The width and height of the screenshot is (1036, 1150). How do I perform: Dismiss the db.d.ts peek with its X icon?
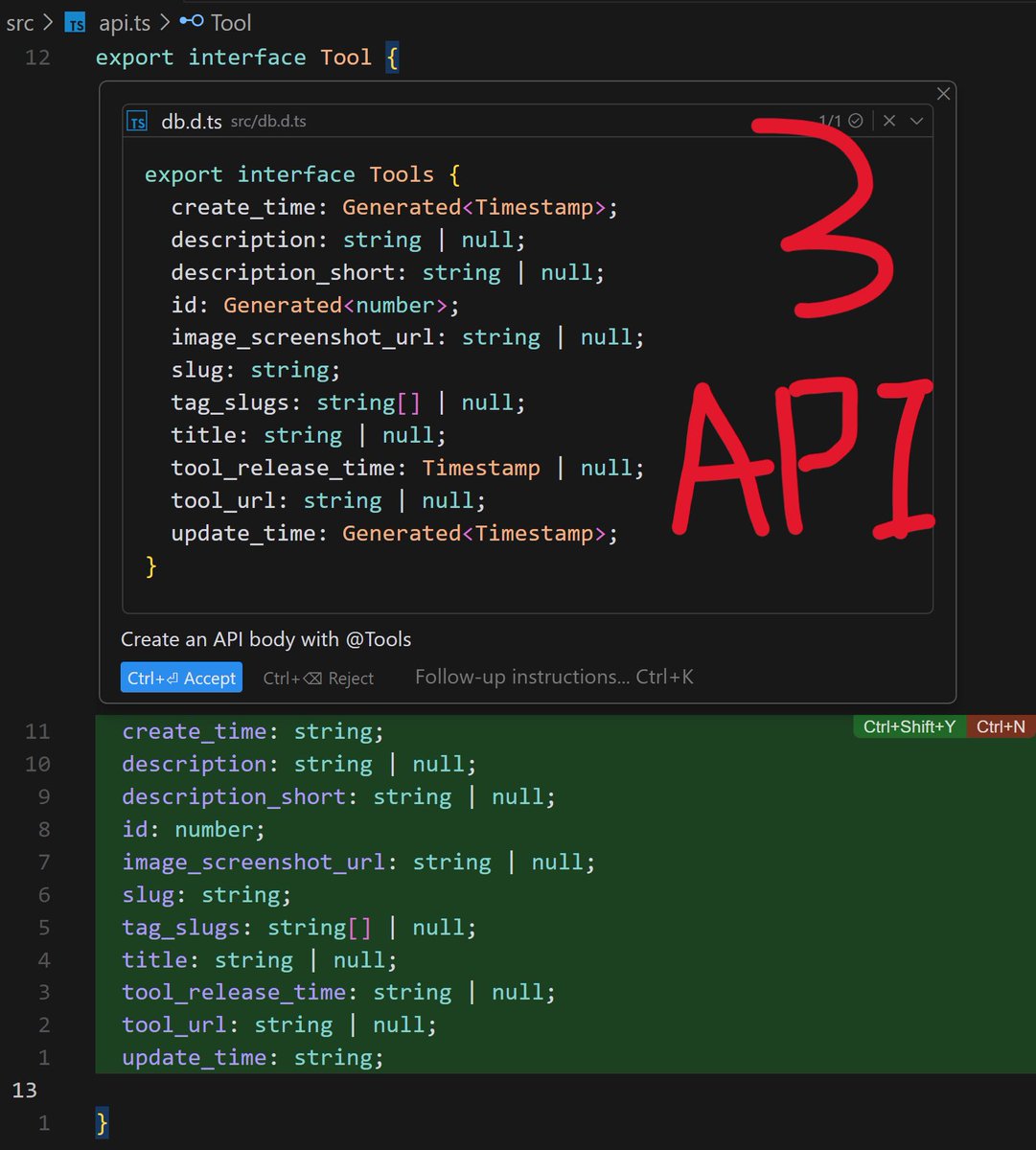tap(888, 120)
